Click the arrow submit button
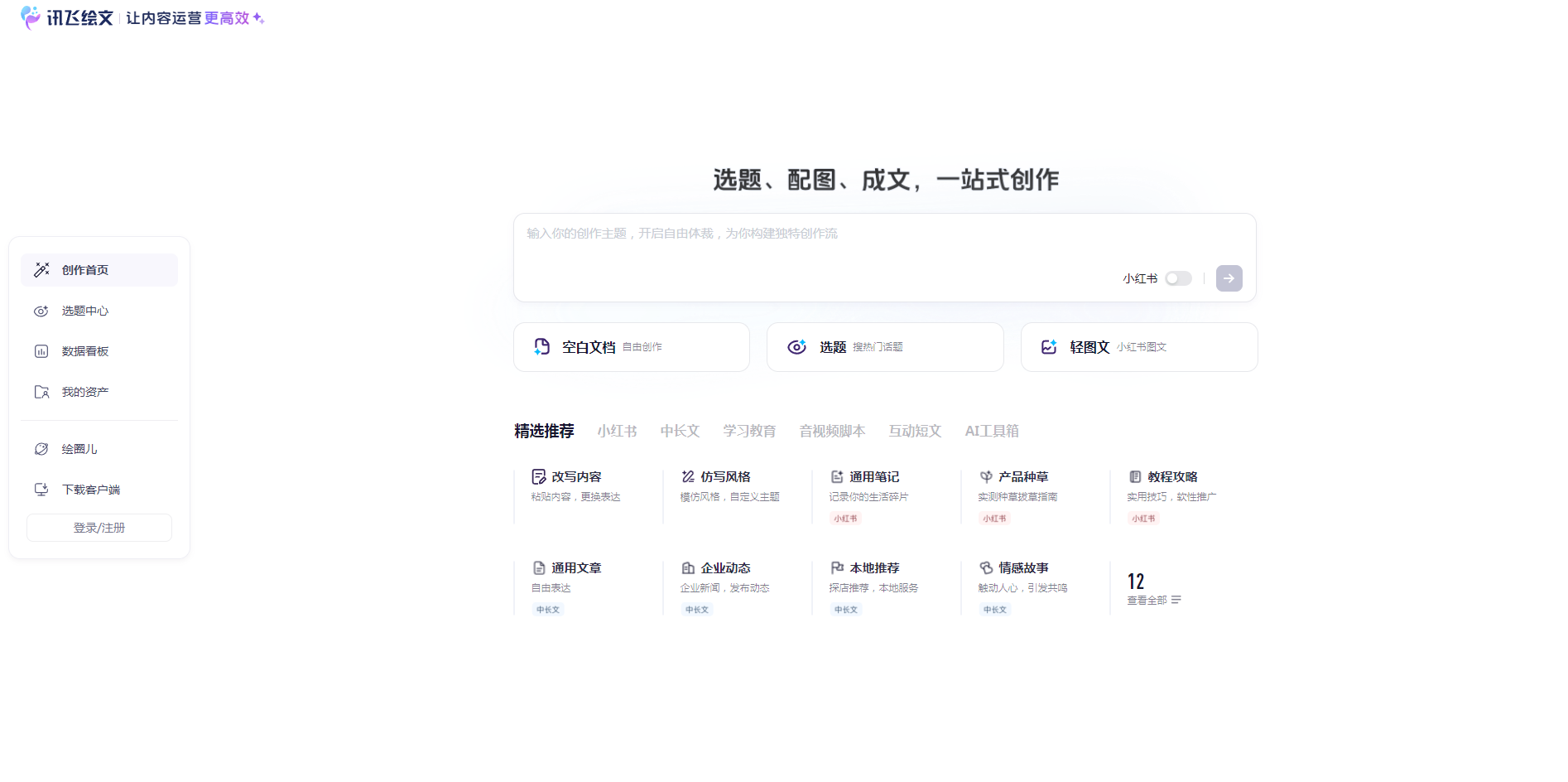Viewport: 1568px width, 782px height. pyautogui.click(x=1229, y=278)
